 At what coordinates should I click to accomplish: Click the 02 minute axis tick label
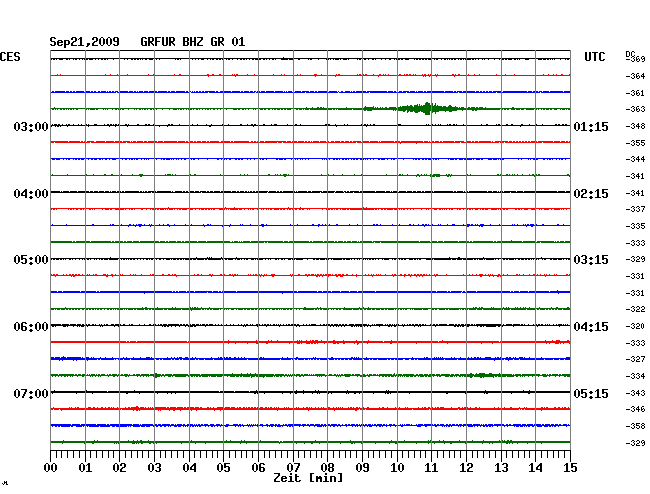pos(119,468)
